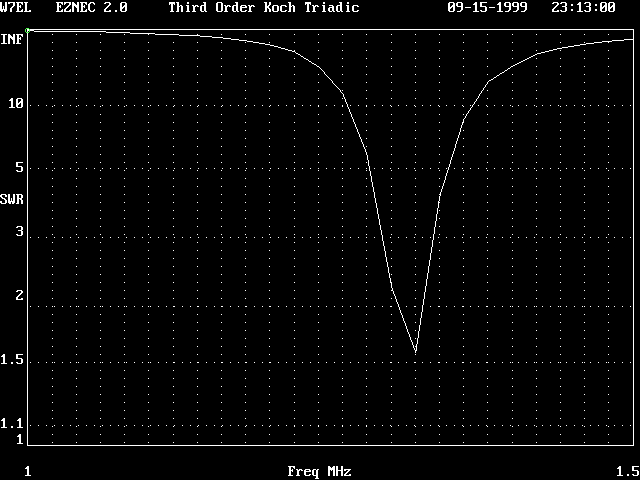Click the SWR axis value 1.1
This screenshot has width=640, height=480.
[x=12, y=424]
